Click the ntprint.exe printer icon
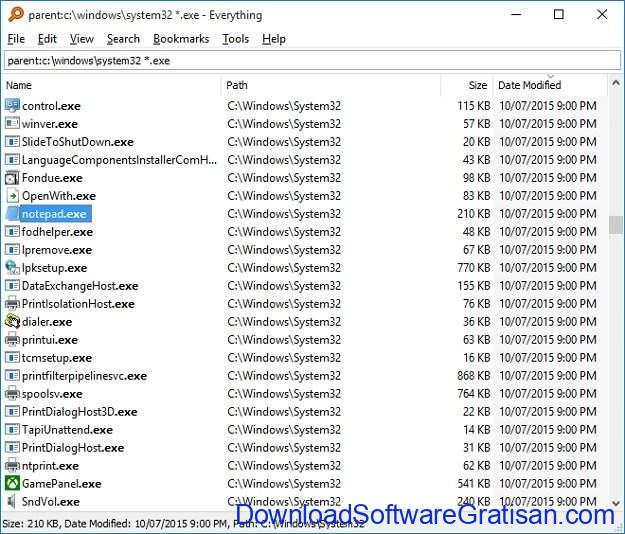Image resolution: width=625 pixels, height=534 pixels. (12, 465)
